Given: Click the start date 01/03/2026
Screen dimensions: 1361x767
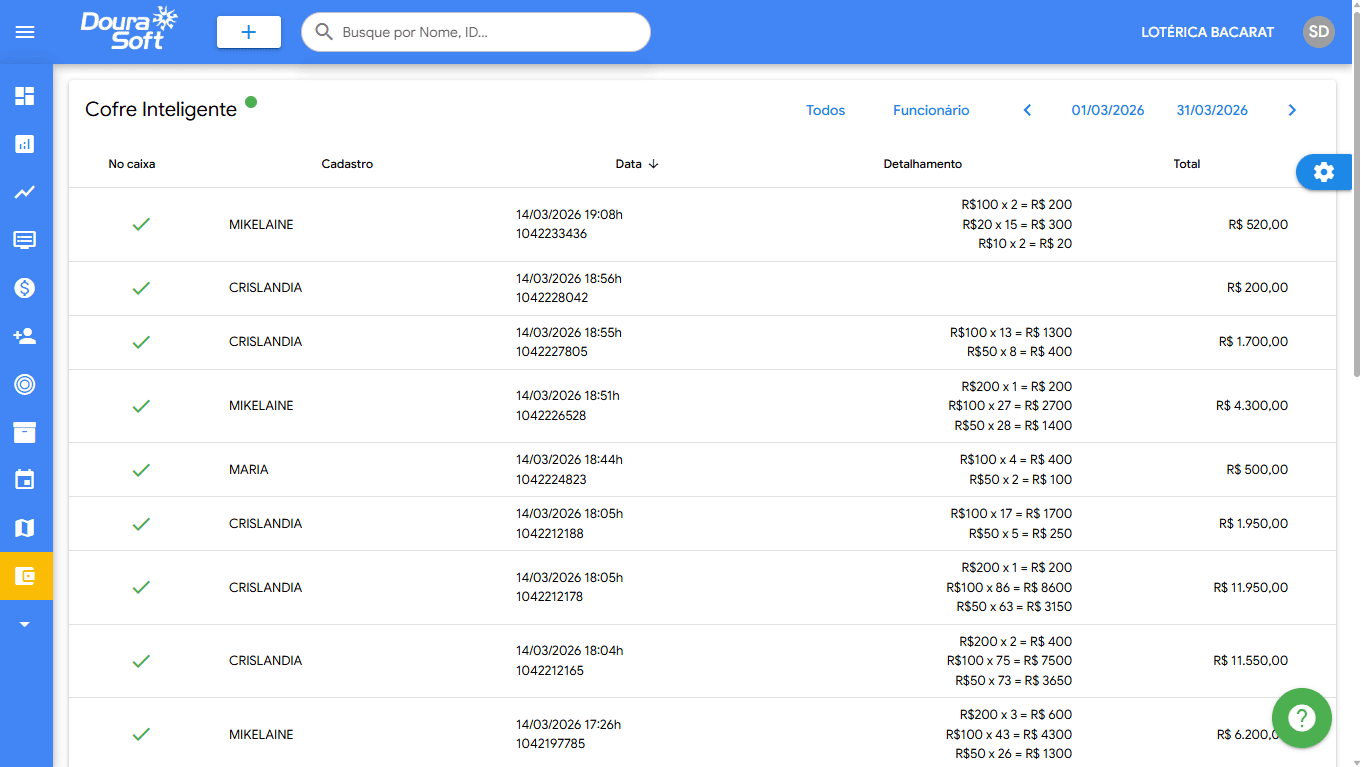Looking at the screenshot, I should point(1107,111).
